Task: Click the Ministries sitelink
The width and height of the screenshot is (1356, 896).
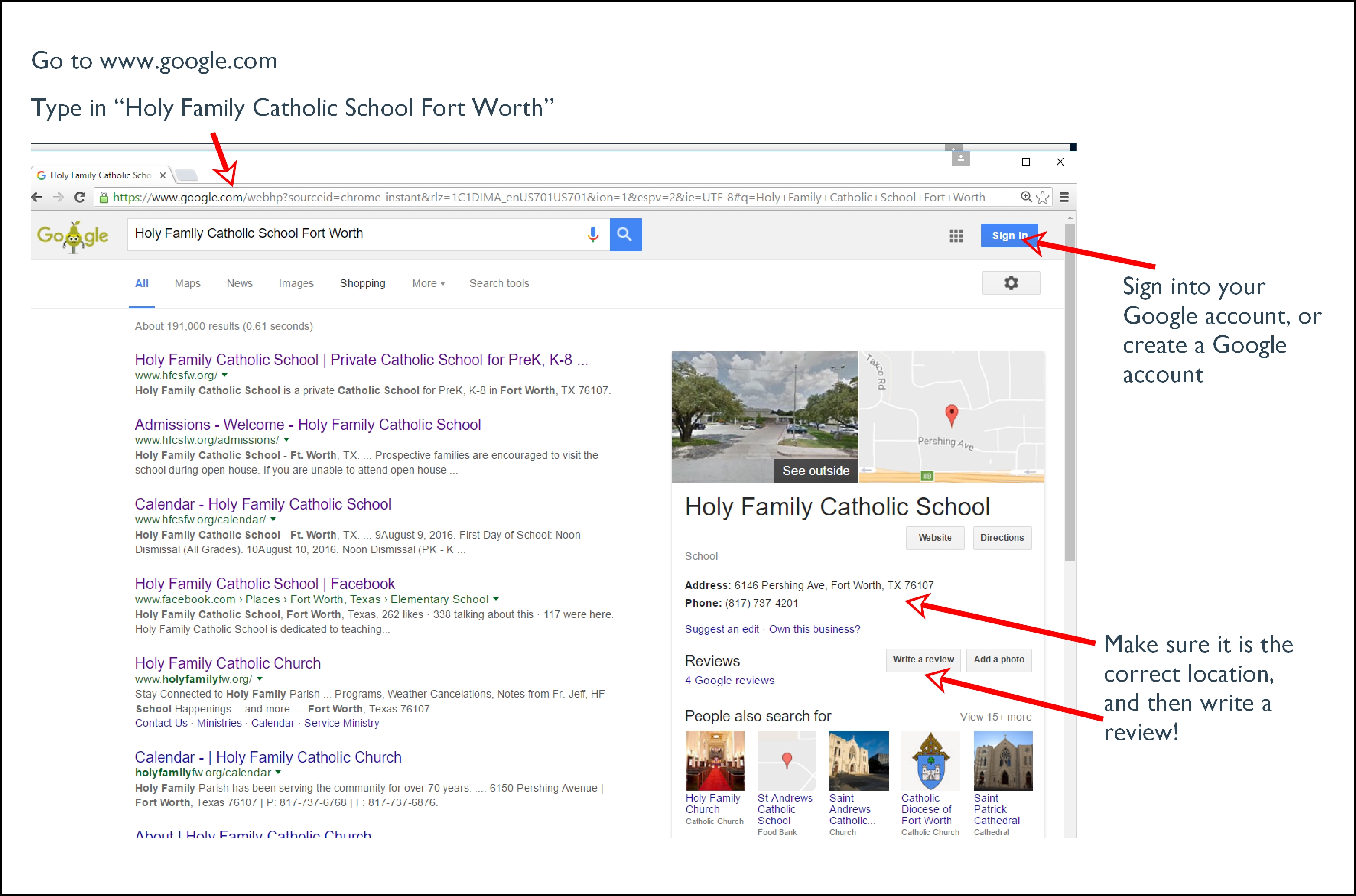Action: click(219, 723)
